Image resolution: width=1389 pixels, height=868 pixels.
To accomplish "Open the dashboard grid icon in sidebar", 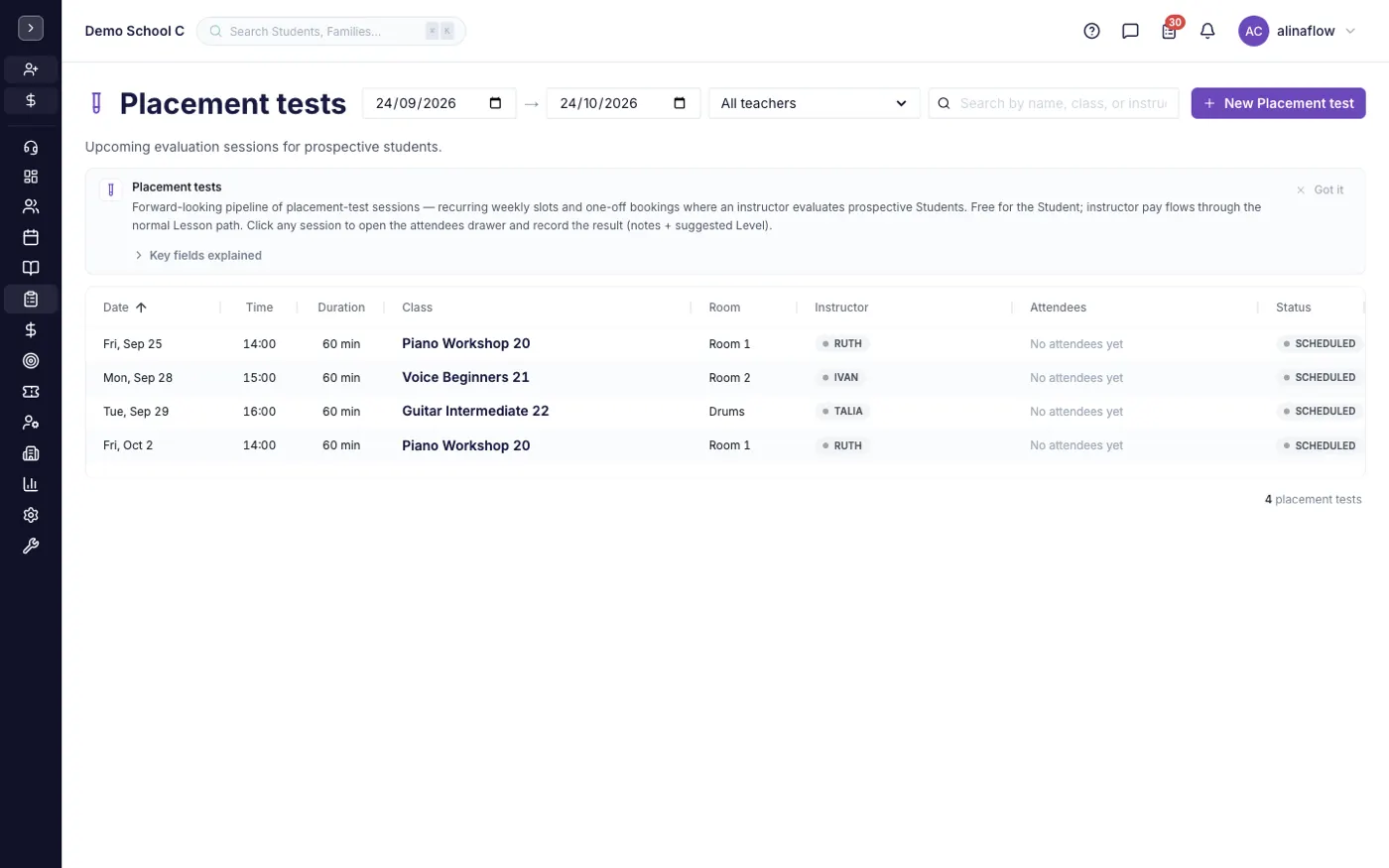I will pyautogui.click(x=31, y=177).
